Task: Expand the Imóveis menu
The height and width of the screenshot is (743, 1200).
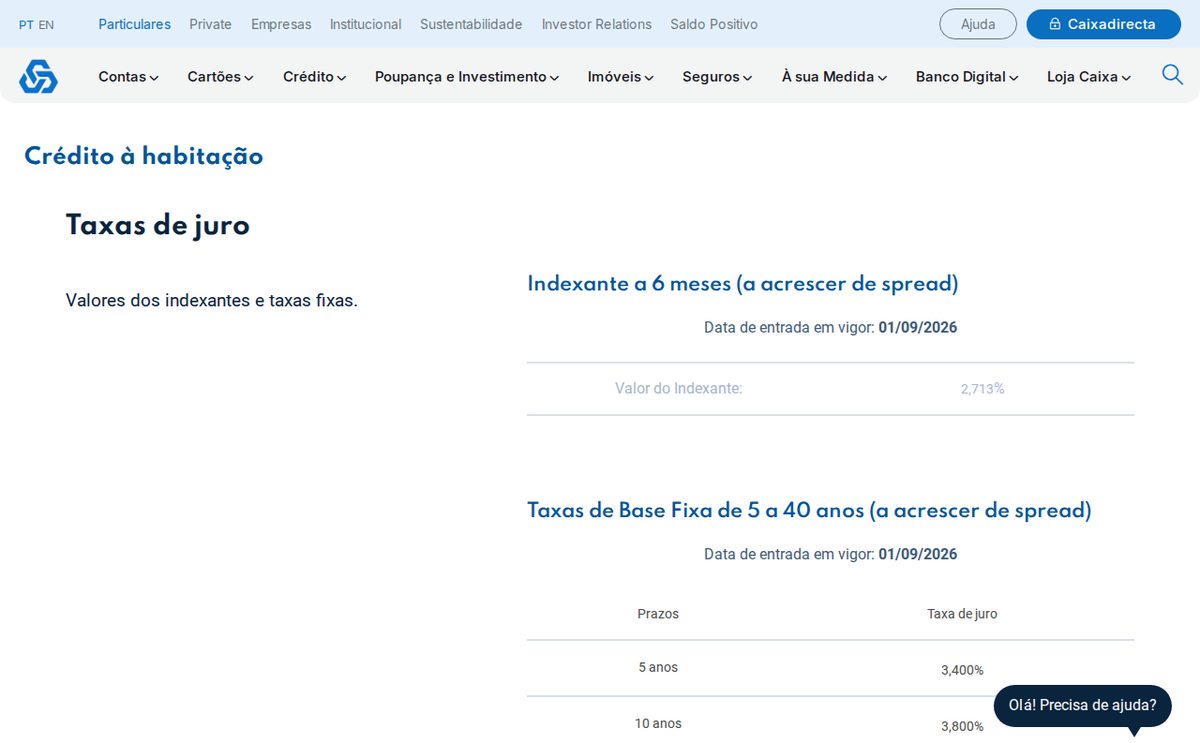Action: pos(620,77)
